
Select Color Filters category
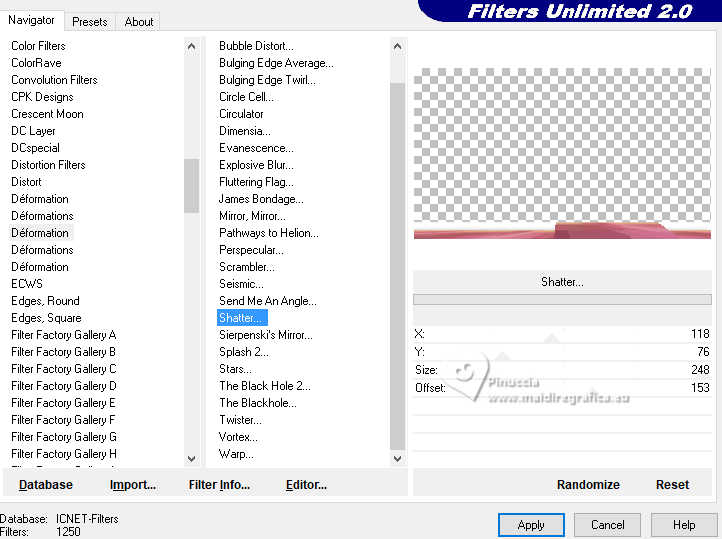click(x=38, y=46)
